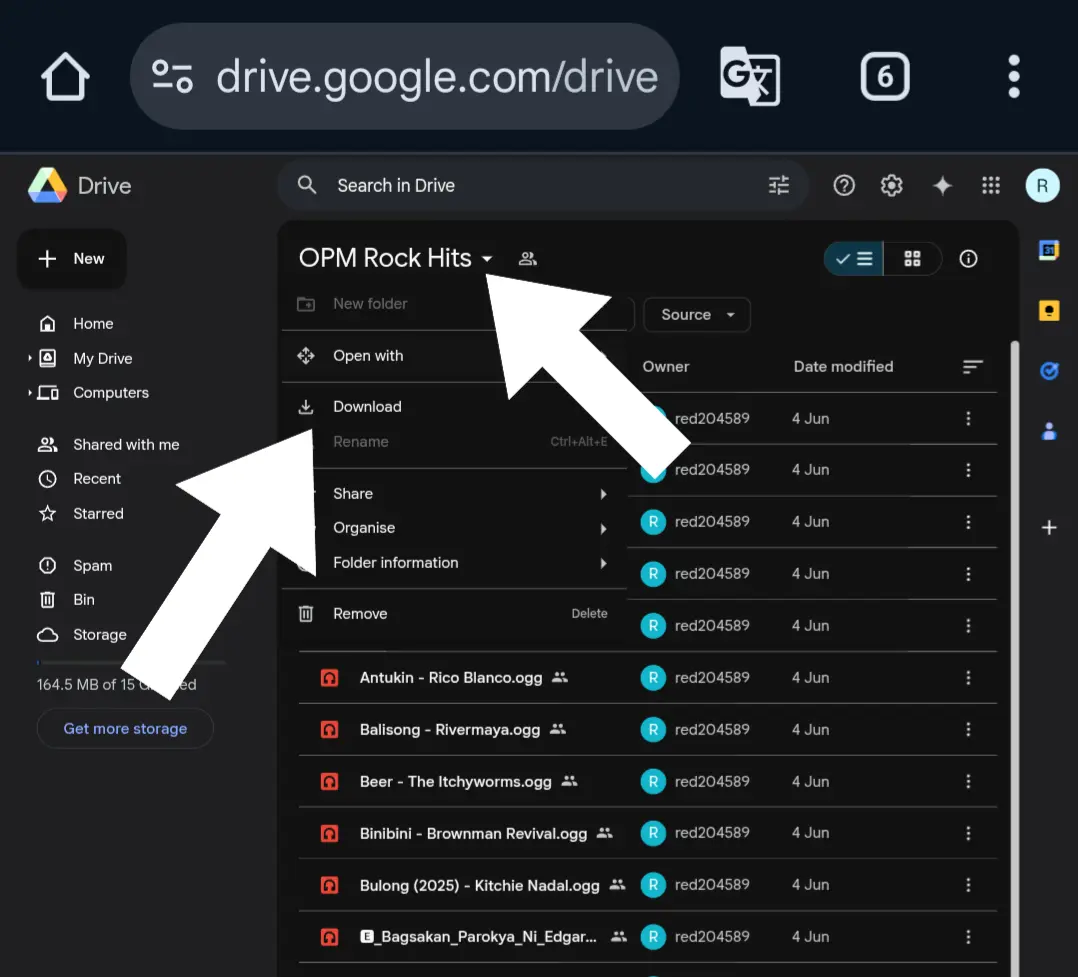Open more actions for Binibini - Brownman Revival.ogg
Screen dimensions: 1078x977
968,833
